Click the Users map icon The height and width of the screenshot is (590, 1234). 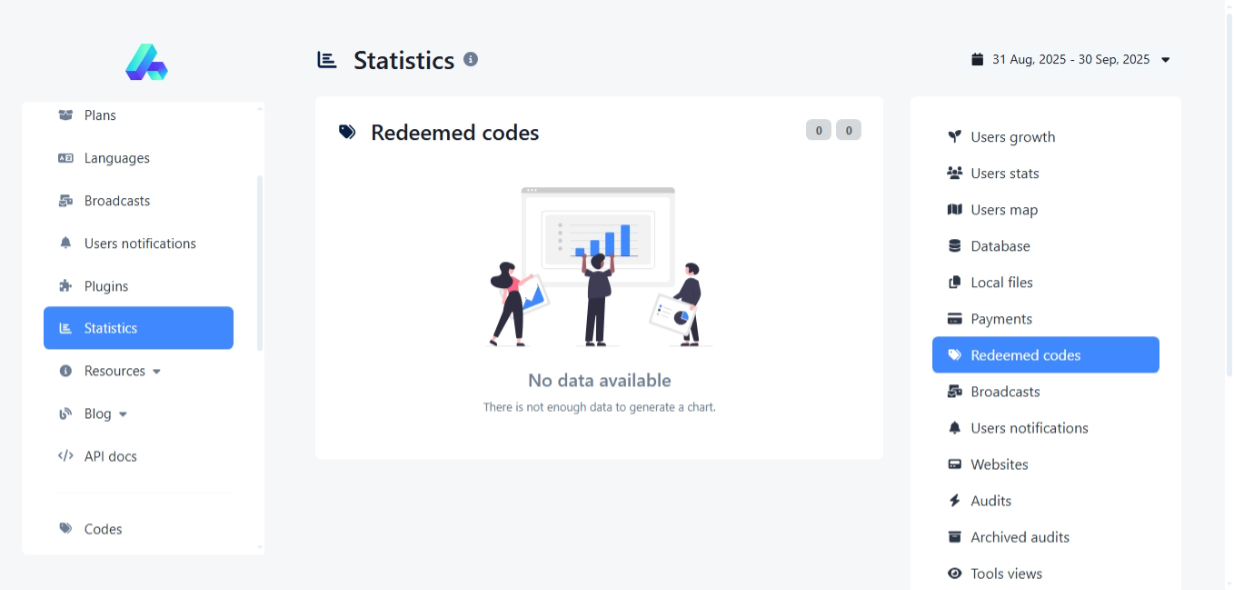point(954,210)
